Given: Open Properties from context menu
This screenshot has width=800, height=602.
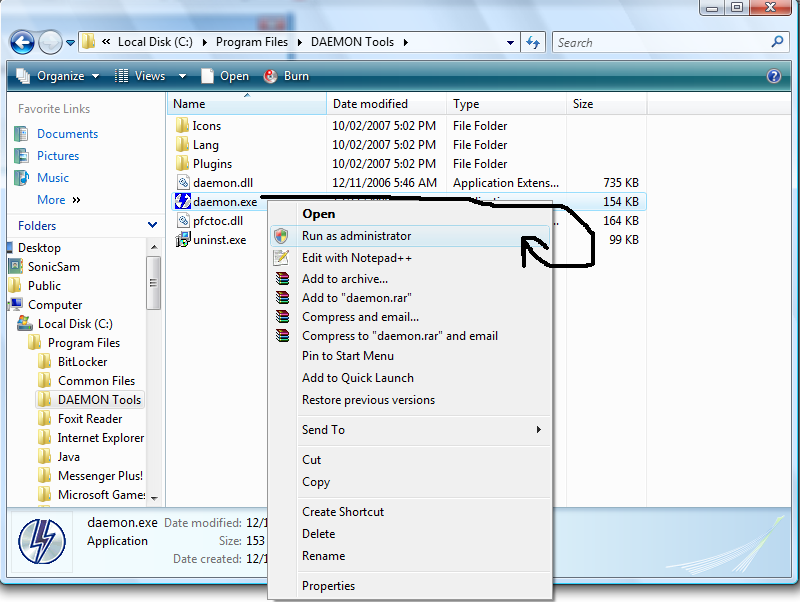Looking at the screenshot, I should tap(410, 586).
